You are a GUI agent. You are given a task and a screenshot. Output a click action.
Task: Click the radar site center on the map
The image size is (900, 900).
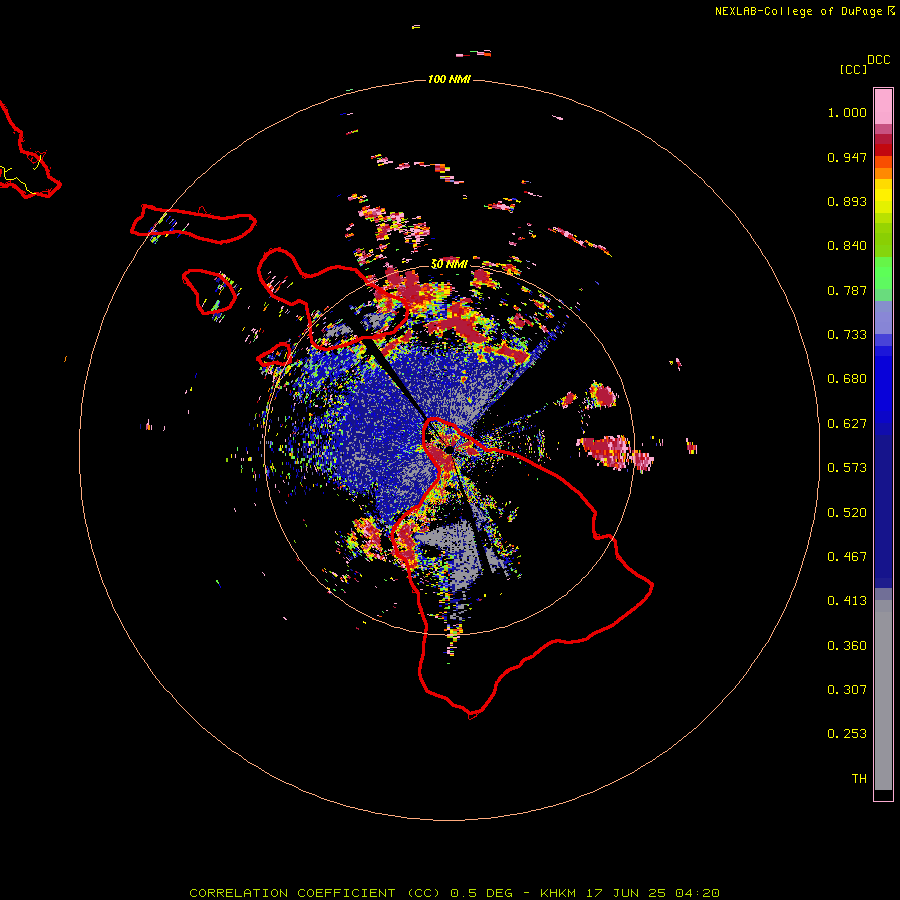click(x=449, y=449)
